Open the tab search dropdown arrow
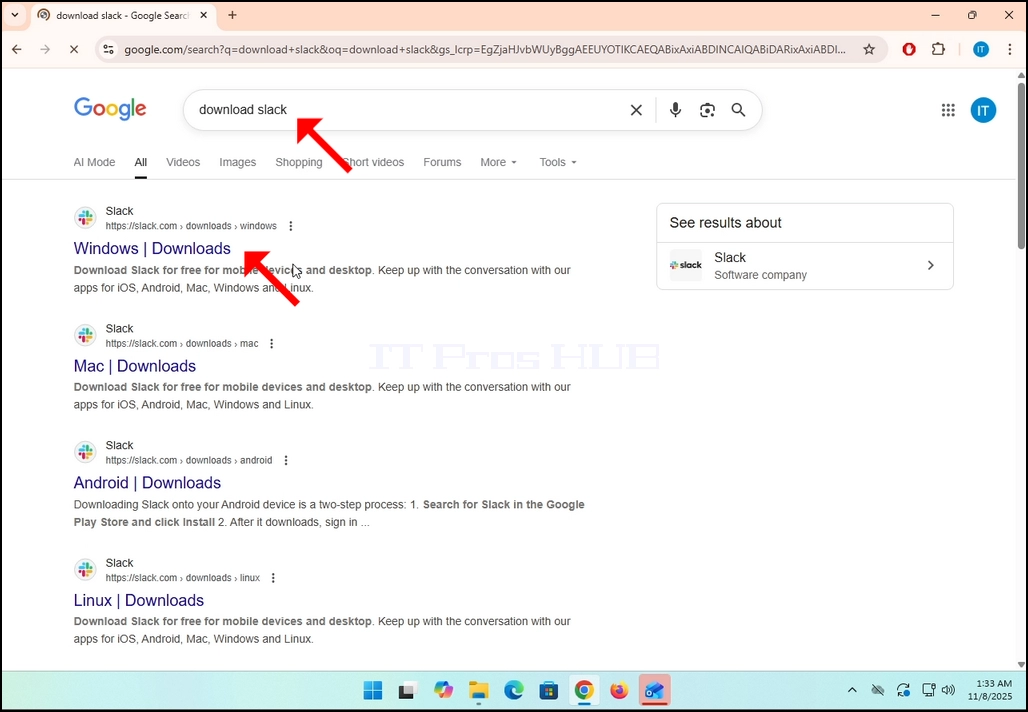 14,15
